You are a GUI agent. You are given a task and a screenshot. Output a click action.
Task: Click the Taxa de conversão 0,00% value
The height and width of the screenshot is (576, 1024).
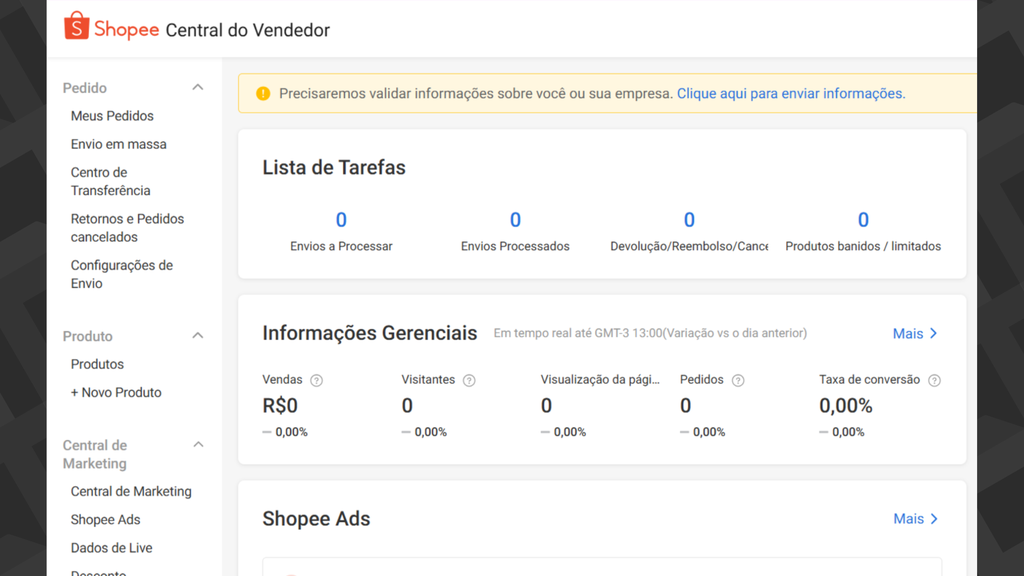(846, 406)
